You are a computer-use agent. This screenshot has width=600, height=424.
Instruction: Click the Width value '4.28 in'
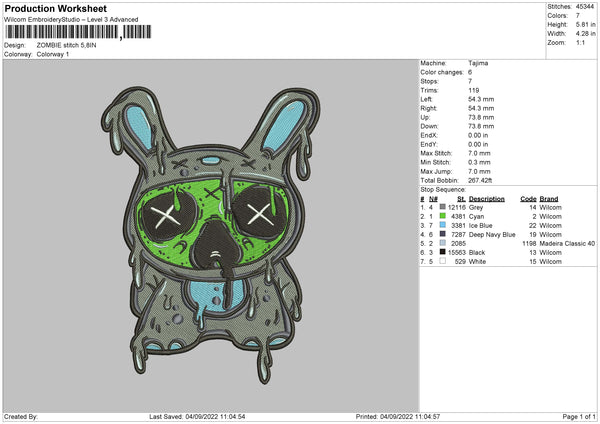(585, 34)
